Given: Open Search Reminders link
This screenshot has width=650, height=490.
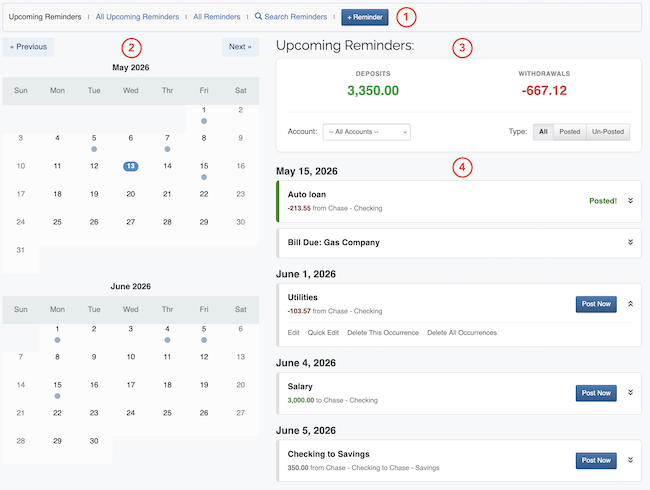Looking at the screenshot, I should tap(296, 17).
